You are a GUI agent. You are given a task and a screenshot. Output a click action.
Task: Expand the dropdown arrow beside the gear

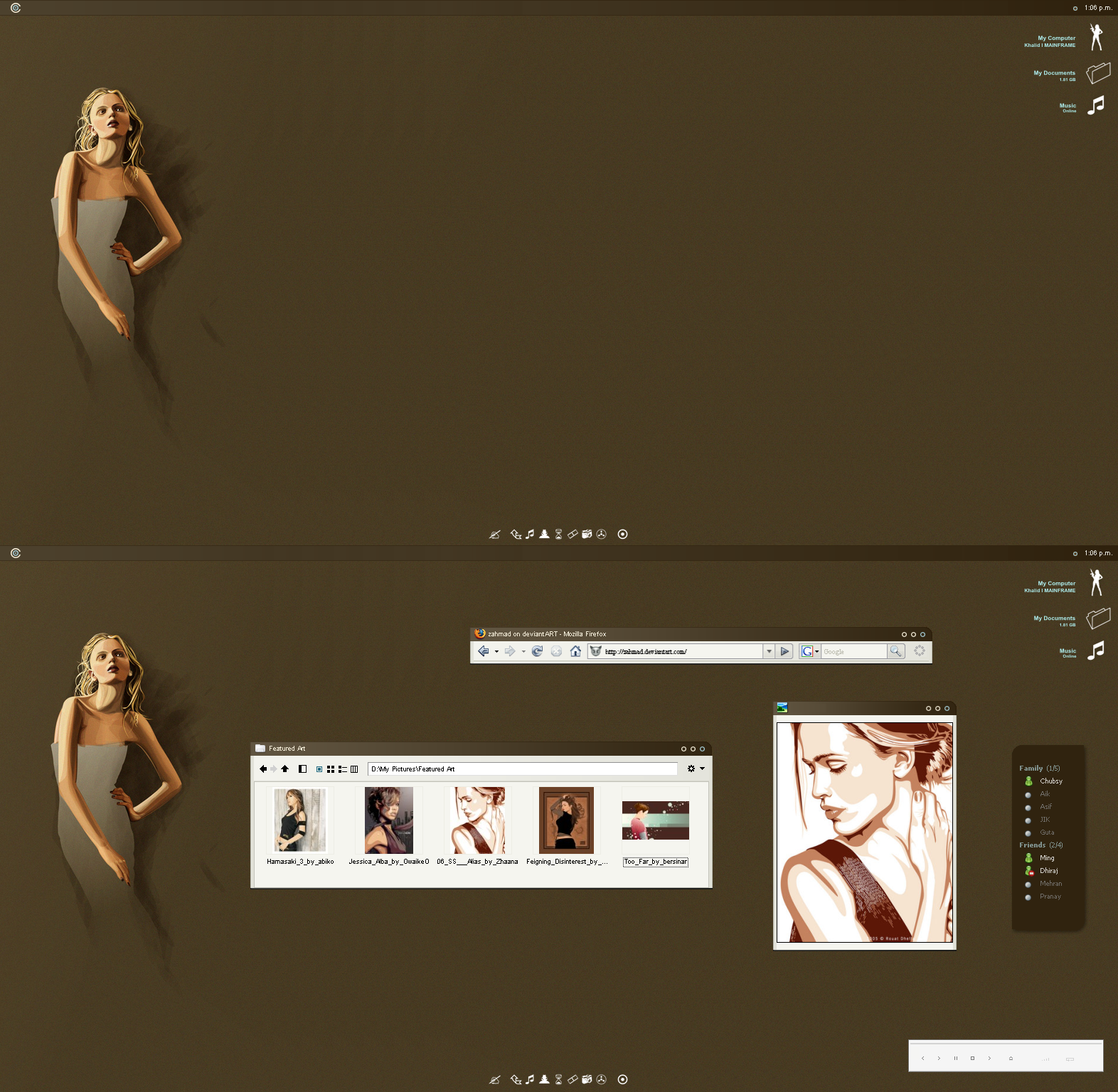point(702,769)
